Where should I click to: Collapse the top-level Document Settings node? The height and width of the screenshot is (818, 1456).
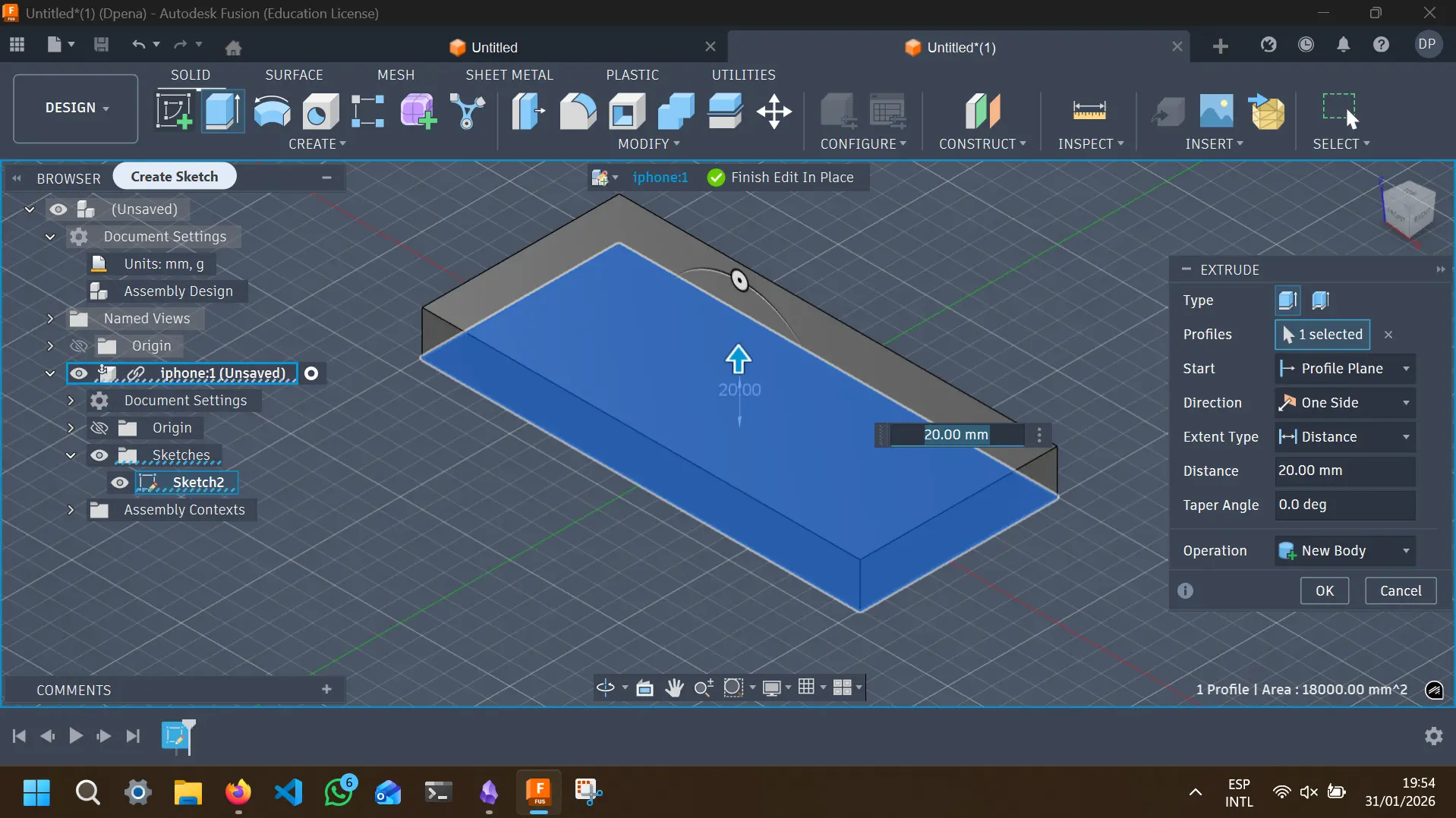click(50, 237)
